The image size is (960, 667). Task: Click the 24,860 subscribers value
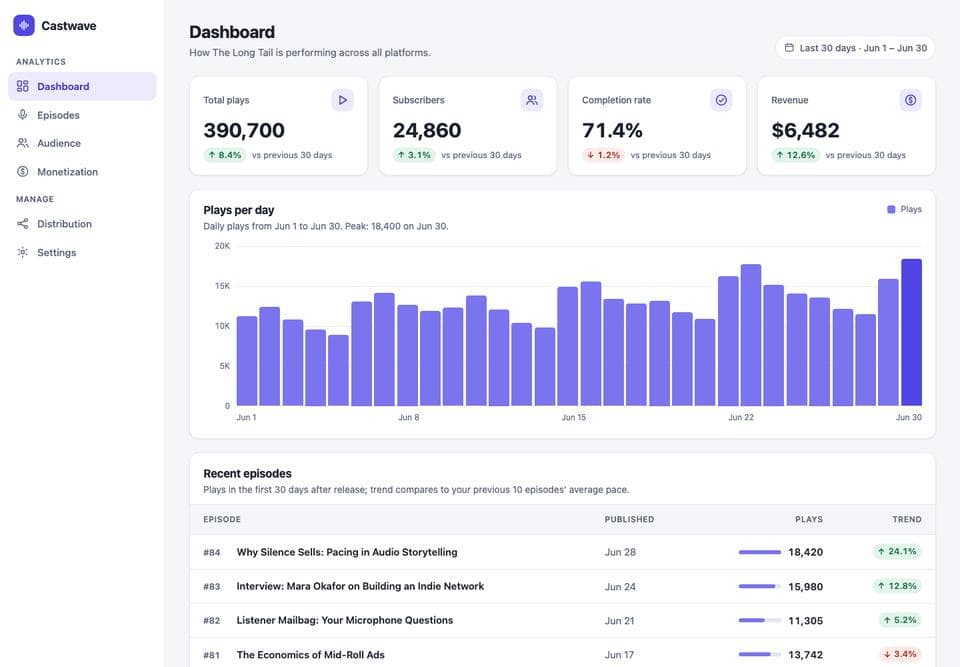pyautogui.click(x=427, y=130)
